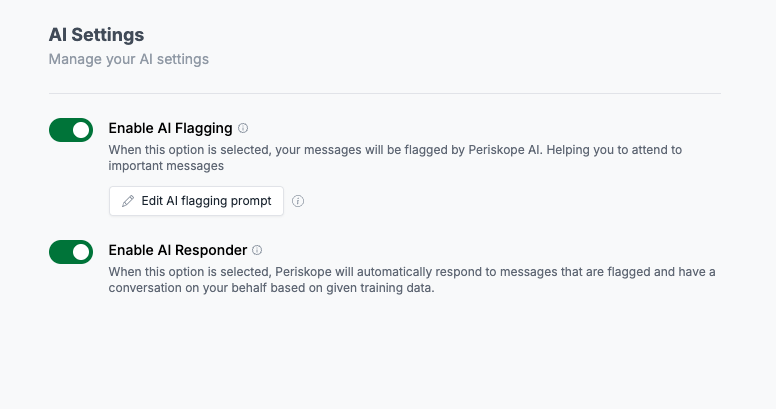
Task: Click white knob of AI Flagging toggle
Action: (x=81, y=130)
